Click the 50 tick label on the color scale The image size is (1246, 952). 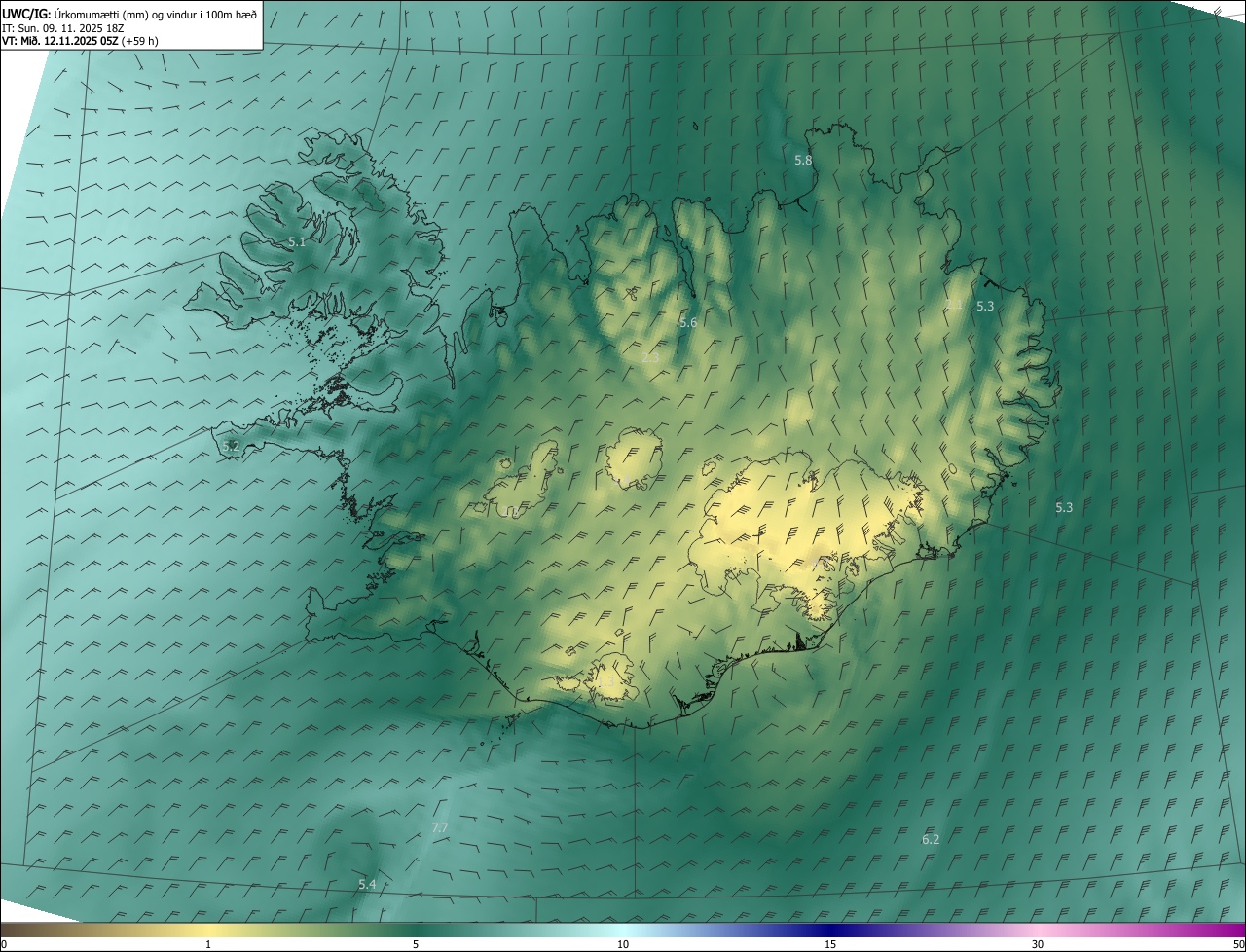click(1238, 944)
